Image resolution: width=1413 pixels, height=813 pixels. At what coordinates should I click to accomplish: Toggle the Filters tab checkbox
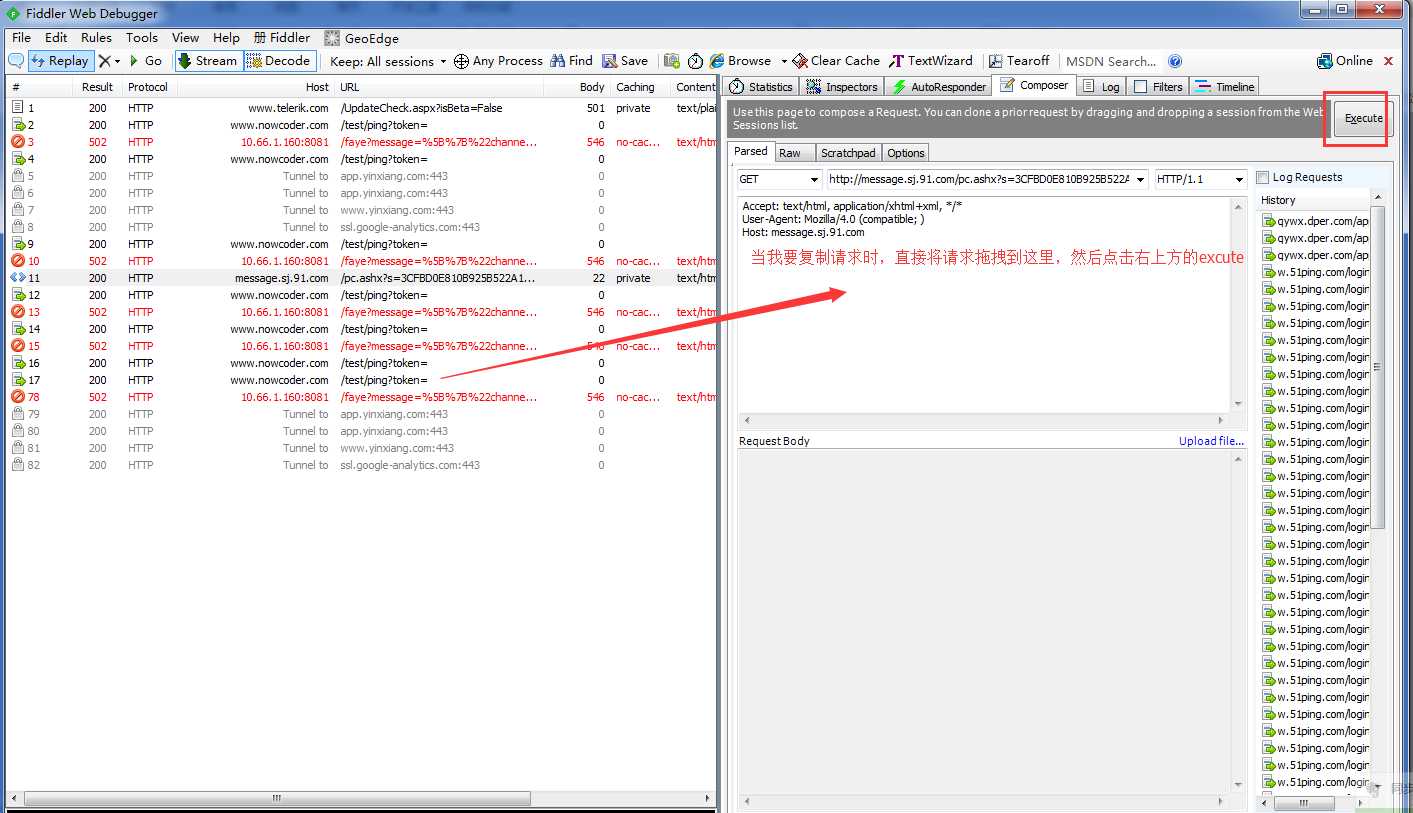click(x=1141, y=87)
